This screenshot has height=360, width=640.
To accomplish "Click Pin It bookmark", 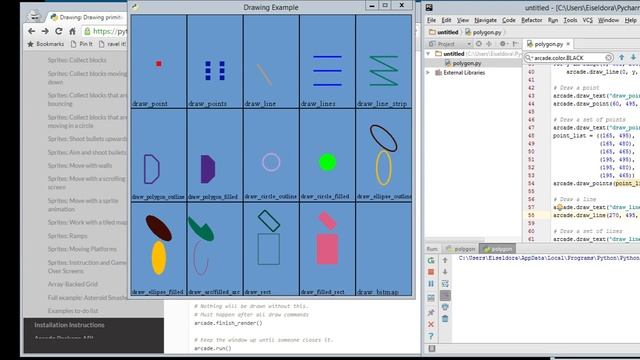I will click(82, 44).
